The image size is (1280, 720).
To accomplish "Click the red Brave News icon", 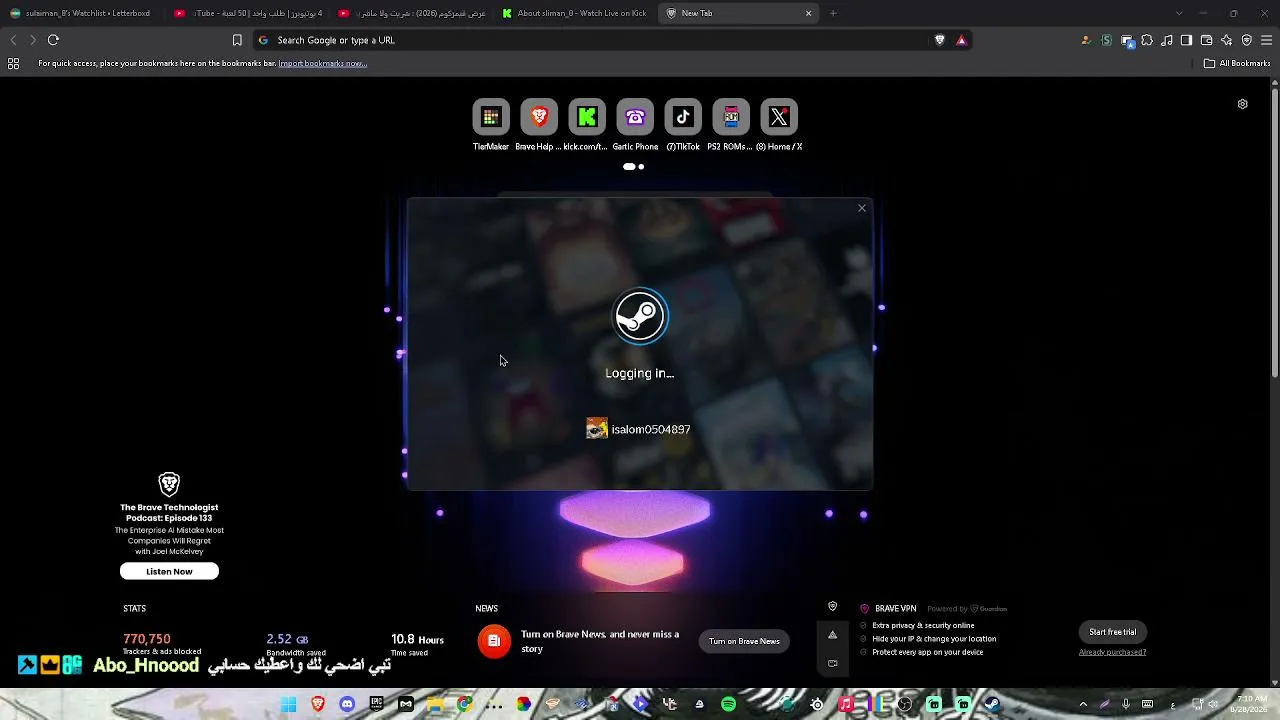I will click(494, 641).
